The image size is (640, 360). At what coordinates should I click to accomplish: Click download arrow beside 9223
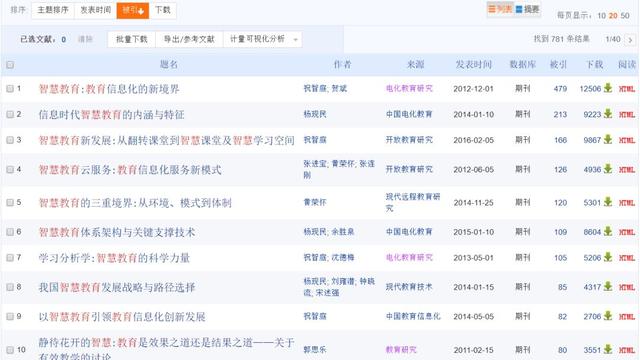tap(608, 114)
